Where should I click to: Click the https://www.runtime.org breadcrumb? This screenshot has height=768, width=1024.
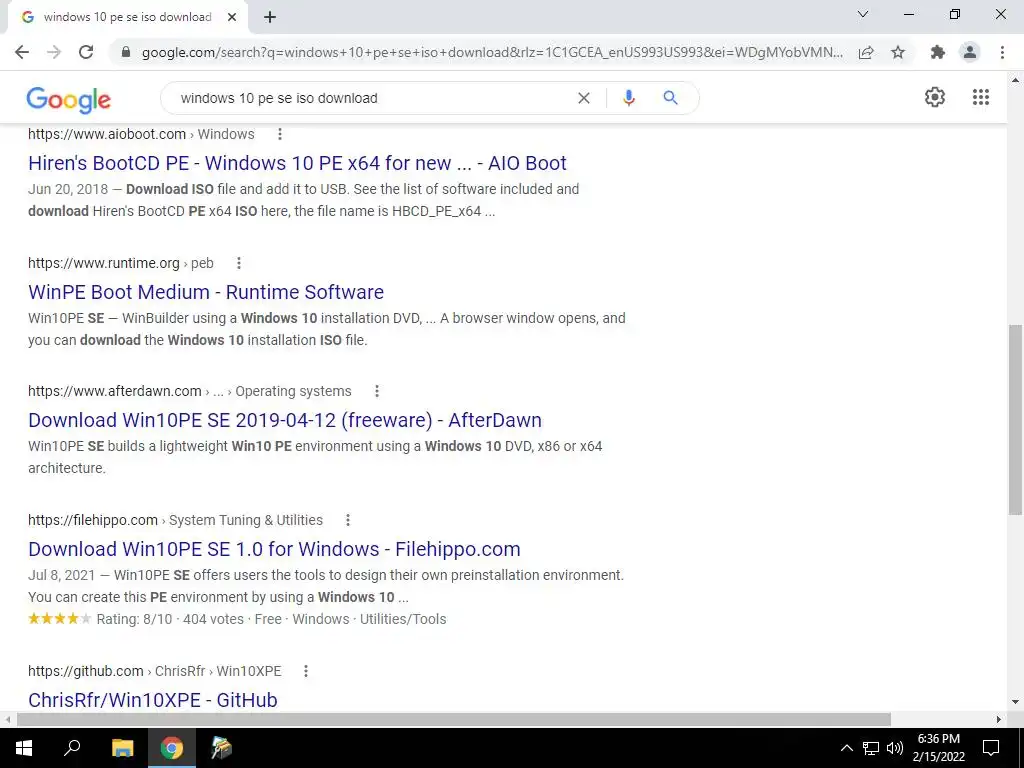click(104, 263)
